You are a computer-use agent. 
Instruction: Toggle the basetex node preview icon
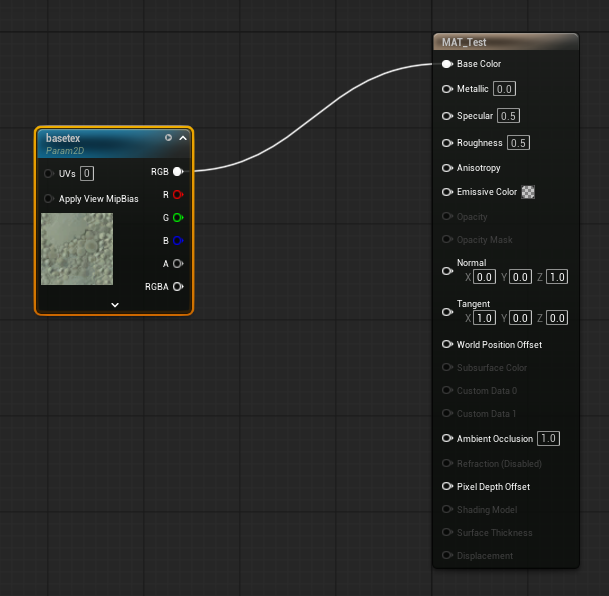(168, 137)
